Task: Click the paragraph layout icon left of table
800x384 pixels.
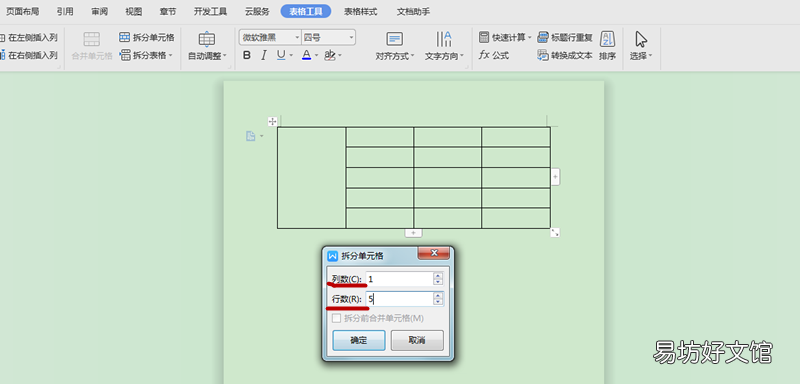Action: 251,136
